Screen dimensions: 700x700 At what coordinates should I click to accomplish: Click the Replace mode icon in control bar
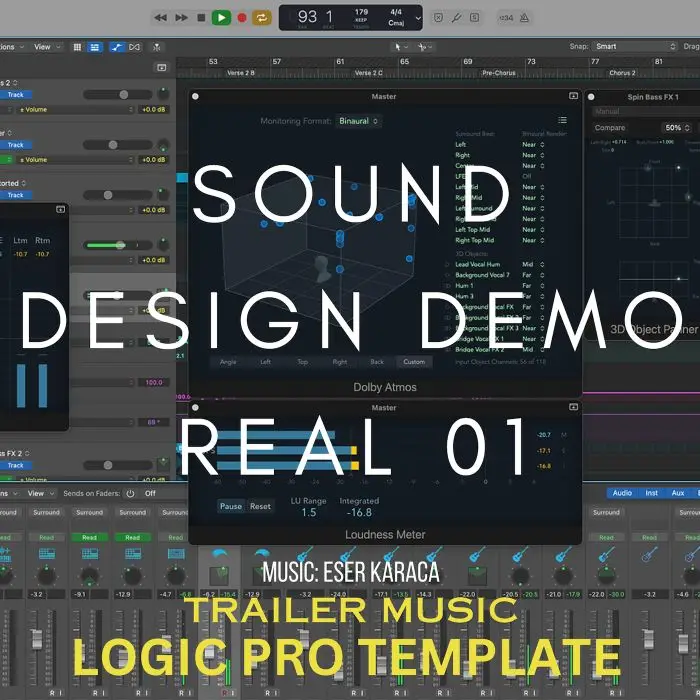coord(438,18)
